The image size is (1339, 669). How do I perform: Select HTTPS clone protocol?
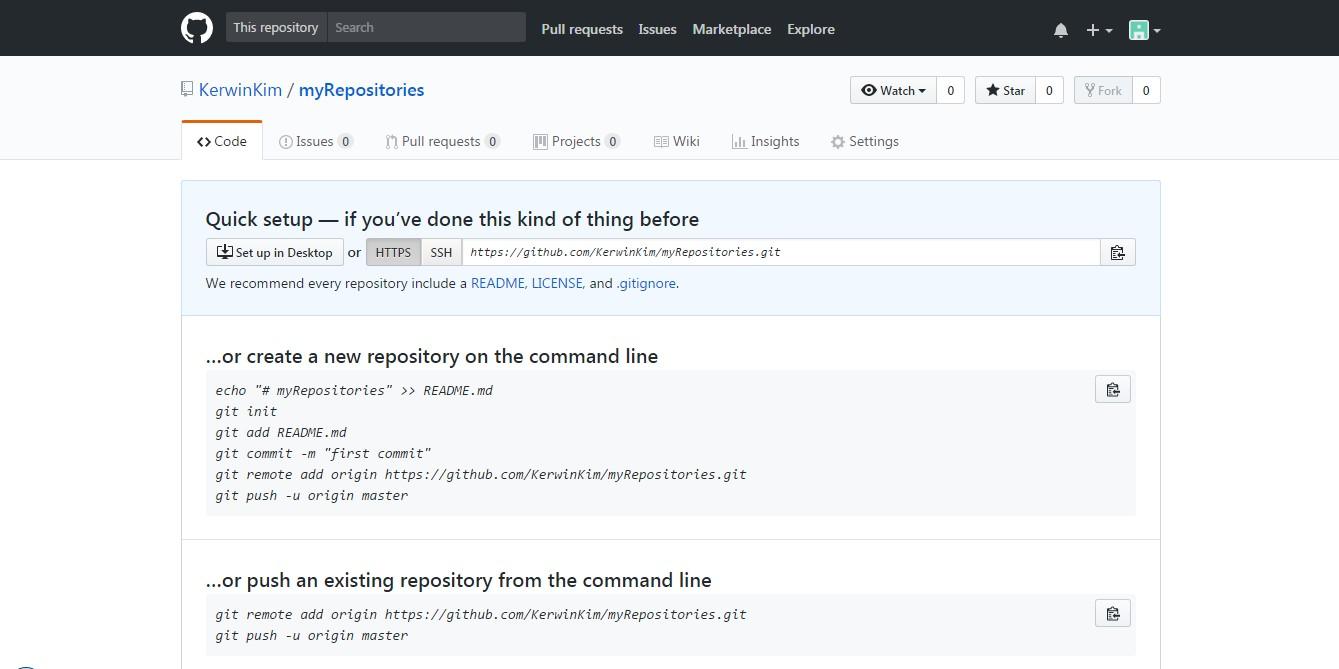click(393, 252)
